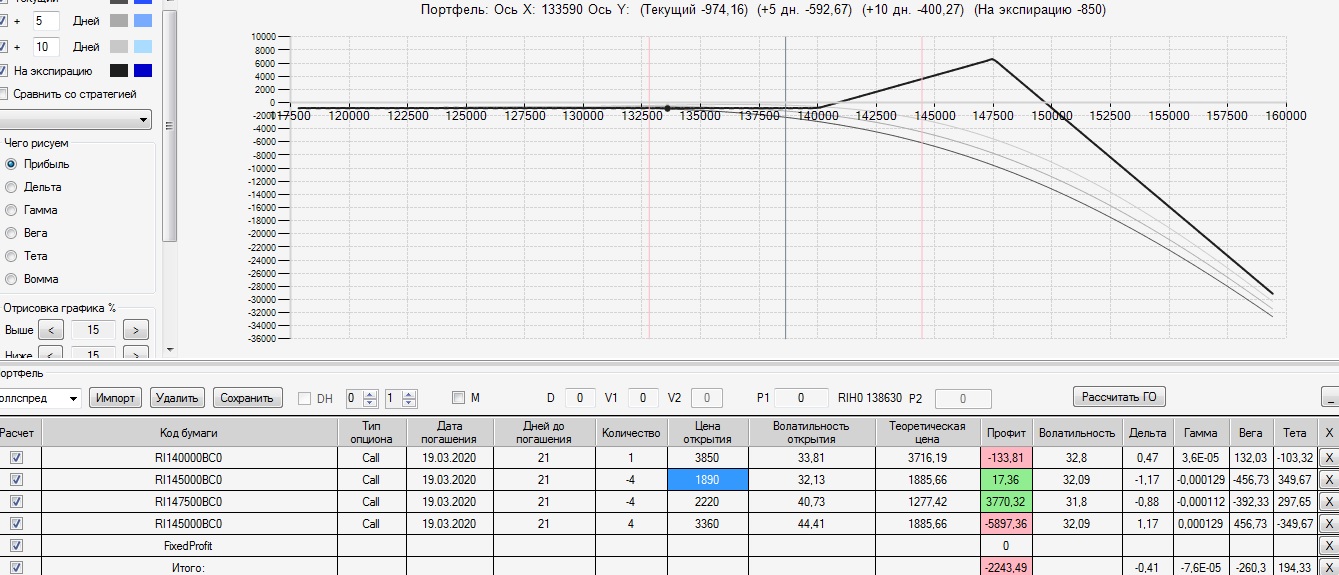
Task: Click the X button on the row with profit -5897,36
Action: tap(1328, 524)
